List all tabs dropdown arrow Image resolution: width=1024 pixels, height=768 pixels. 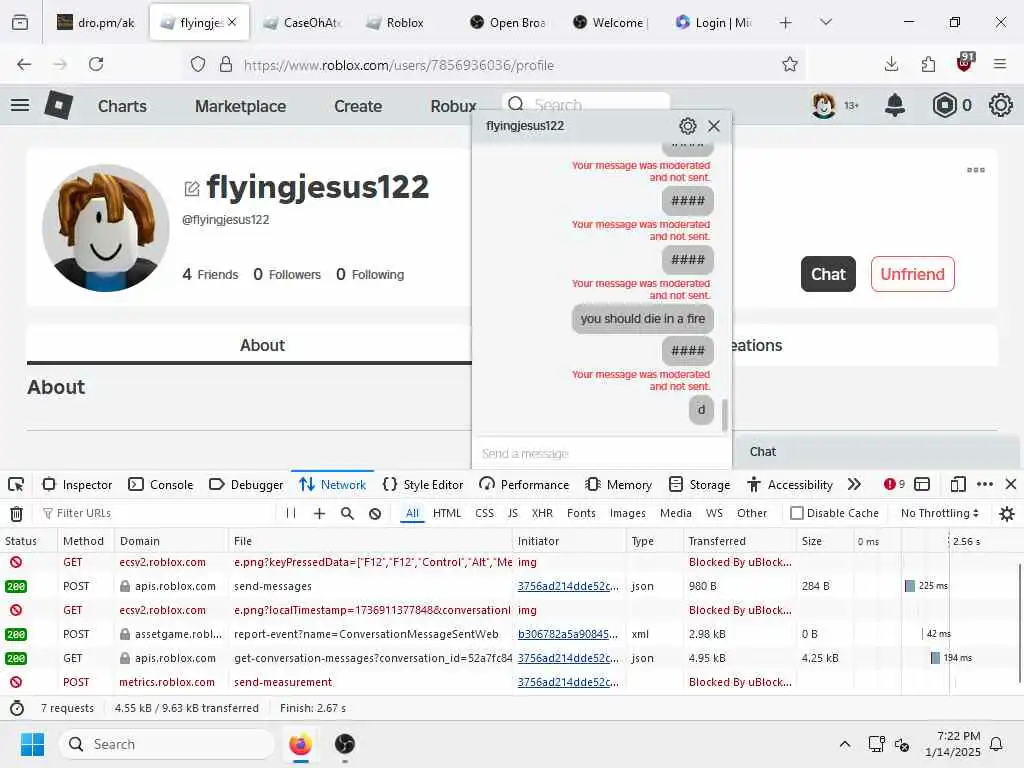(x=825, y=22)
